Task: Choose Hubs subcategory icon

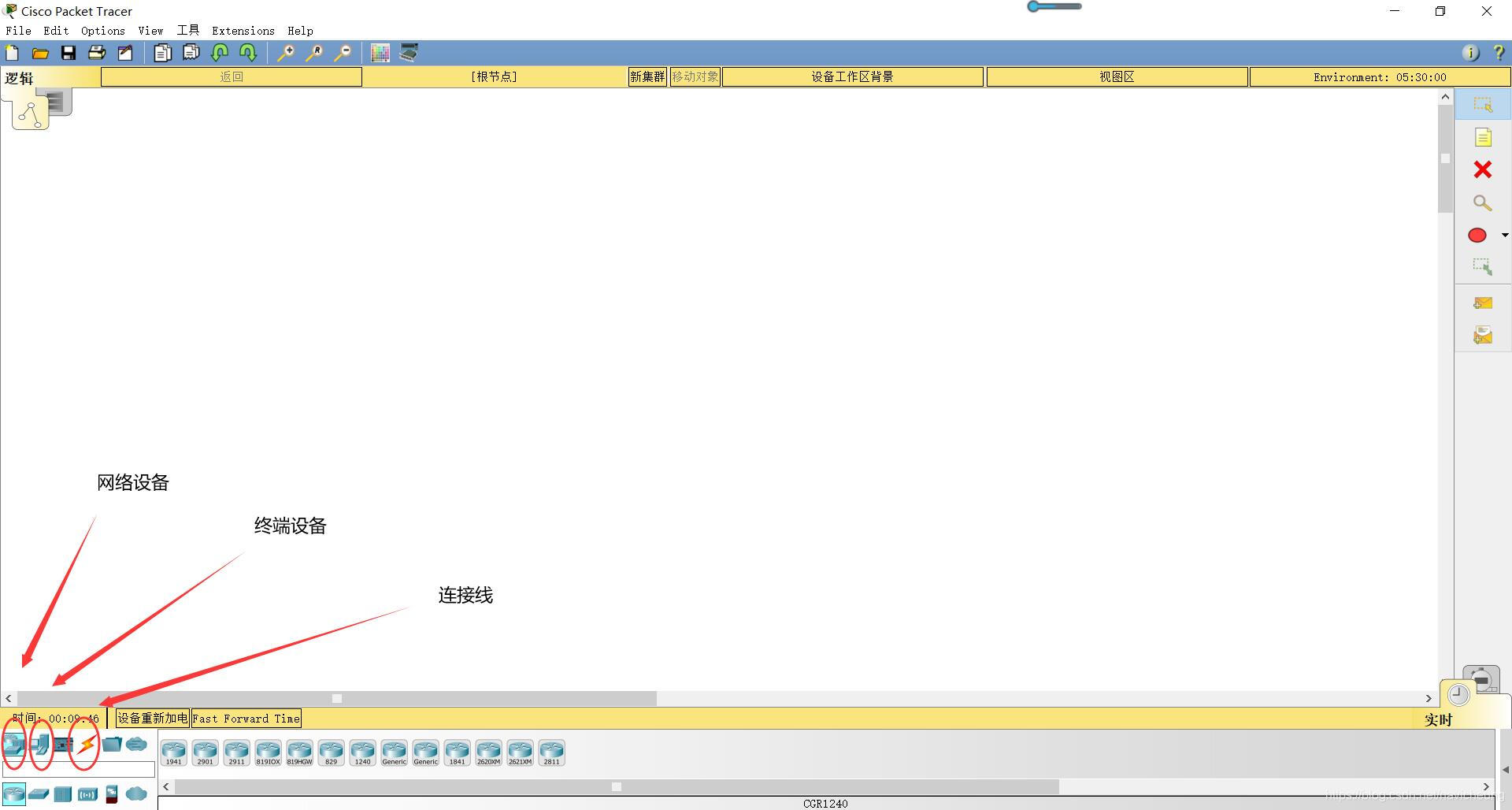Action: coord(63,793)
